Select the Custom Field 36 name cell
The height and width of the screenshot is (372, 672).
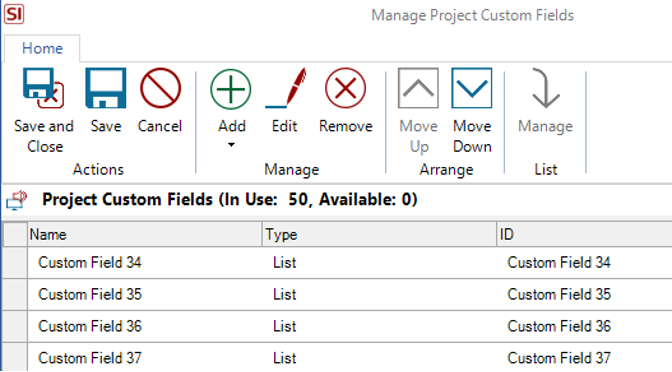pyautogui.click(x=145, y=327)
